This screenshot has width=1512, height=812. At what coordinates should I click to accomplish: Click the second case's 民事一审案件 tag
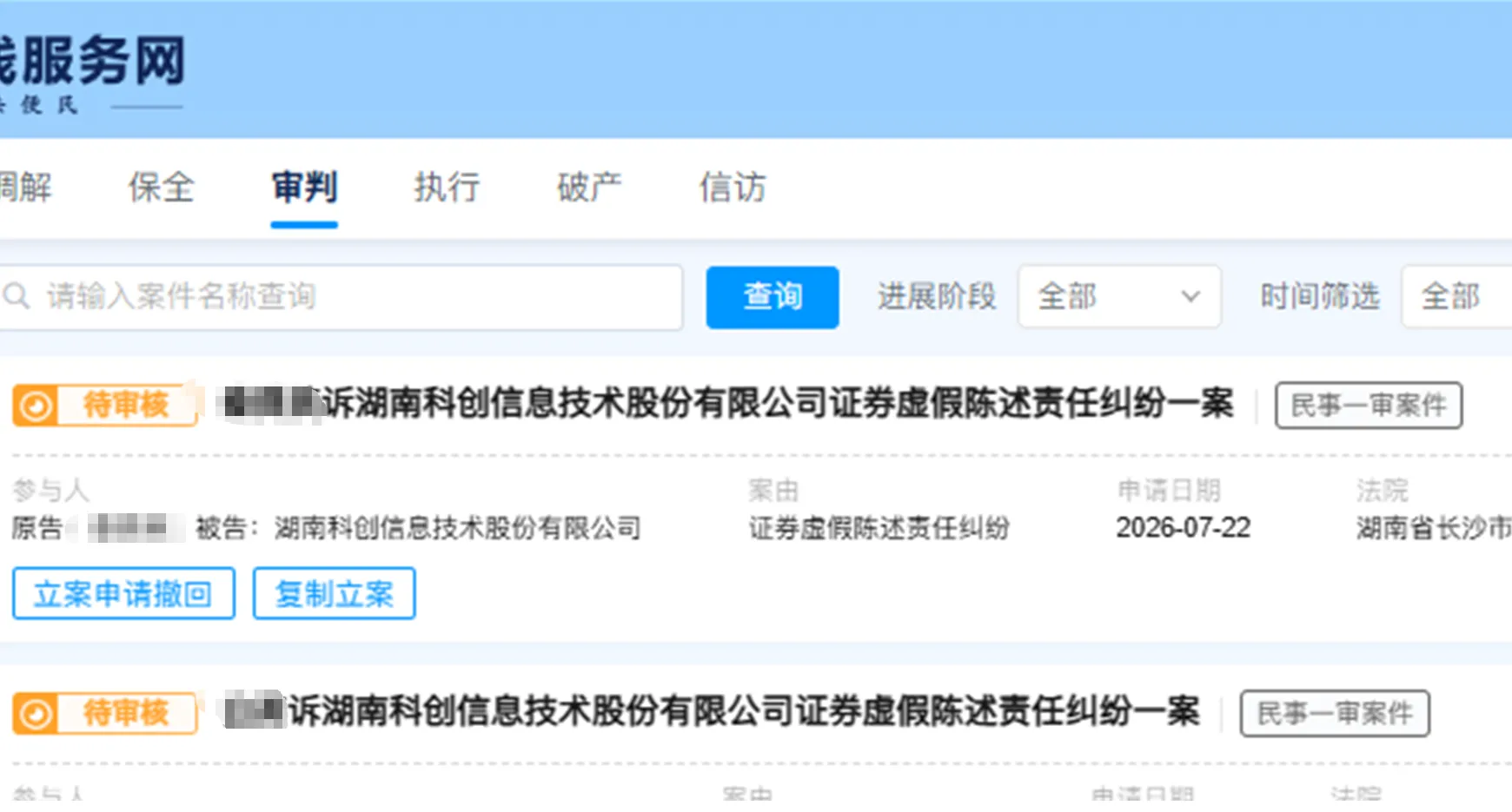[x=1335, y=714]
